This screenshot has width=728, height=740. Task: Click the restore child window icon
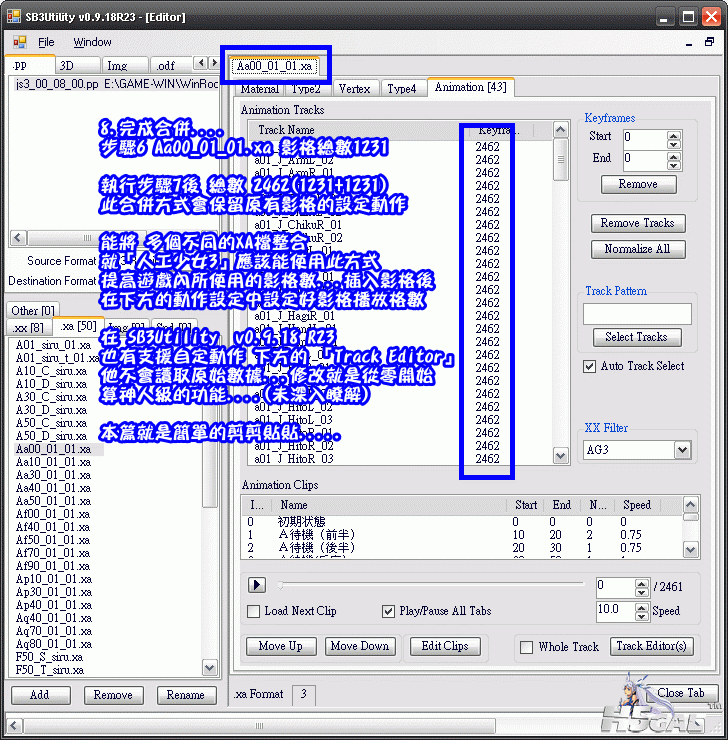[709, 42]
